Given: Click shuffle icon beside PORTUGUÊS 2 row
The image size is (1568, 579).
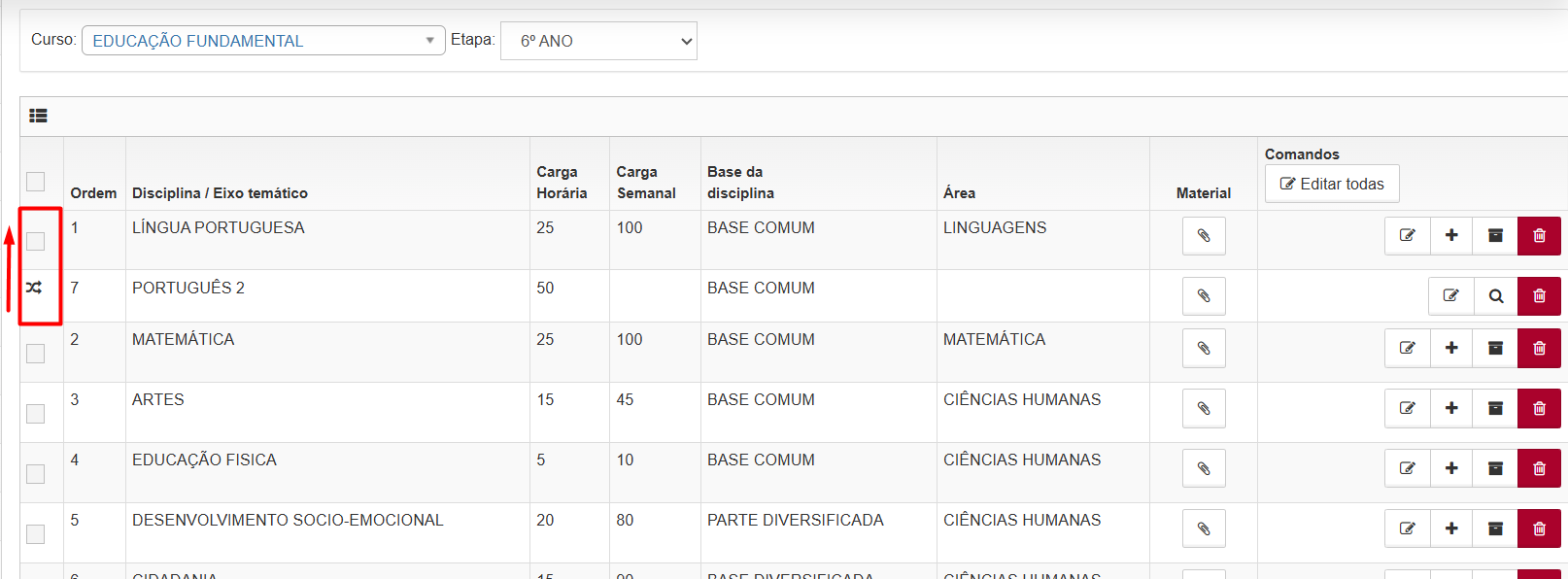Looking at the screenshot, I should click(35, 288).
